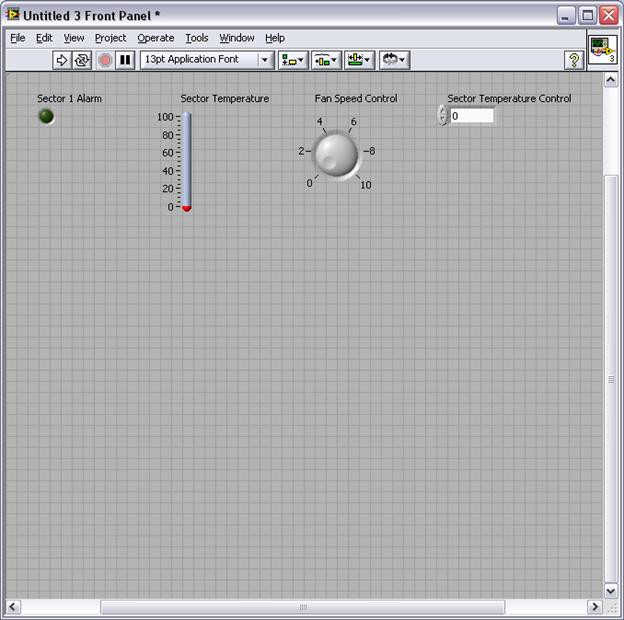Click the vertical scrollbar up arrow
The height and width of the screenshot is (620, 624).
[610, 80]
